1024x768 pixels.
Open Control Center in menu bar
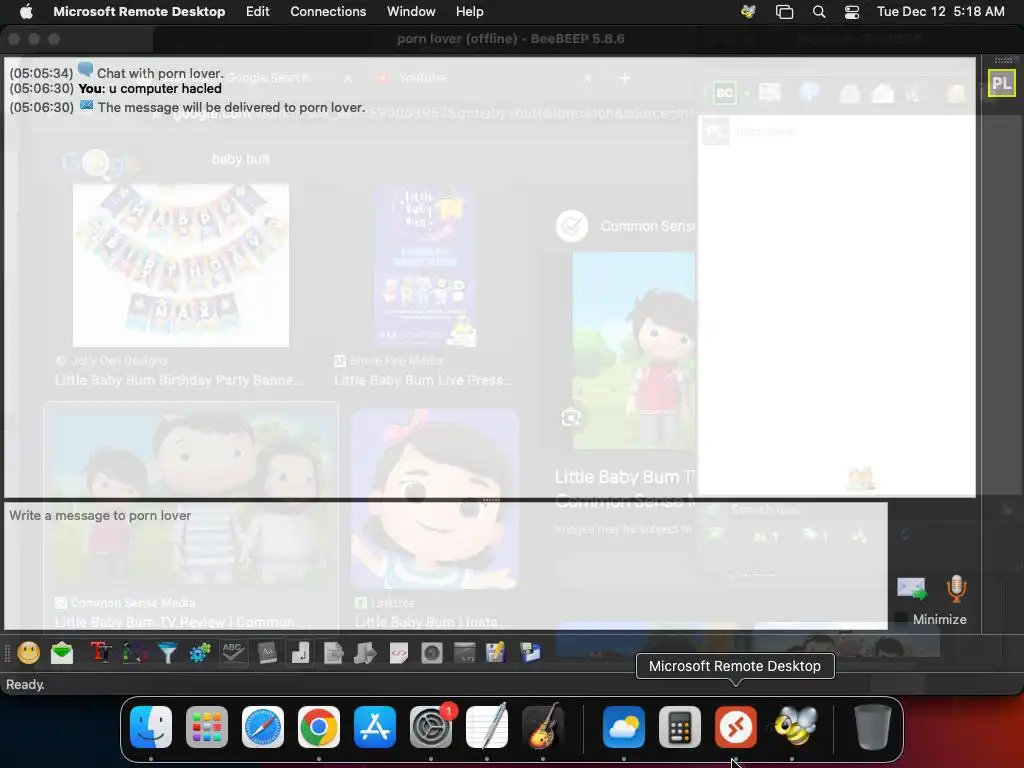click(852, 12)
